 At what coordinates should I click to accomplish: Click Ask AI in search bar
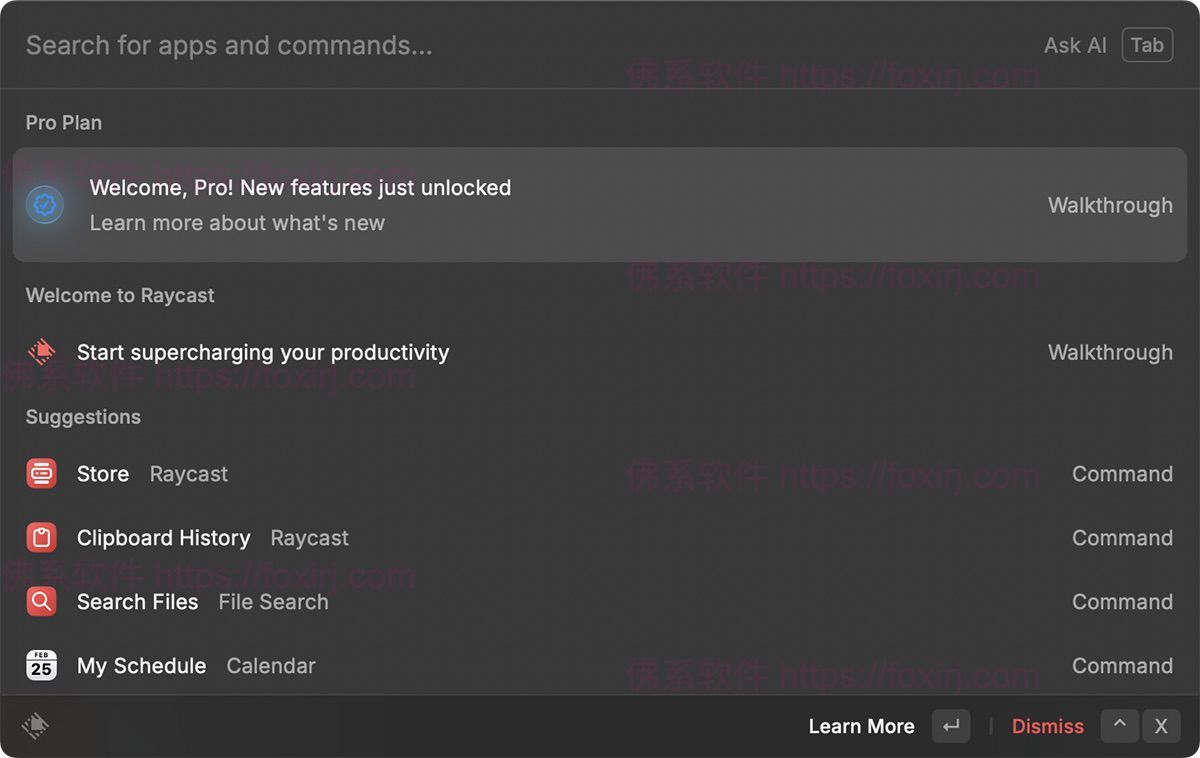[x=1075, y=45]
